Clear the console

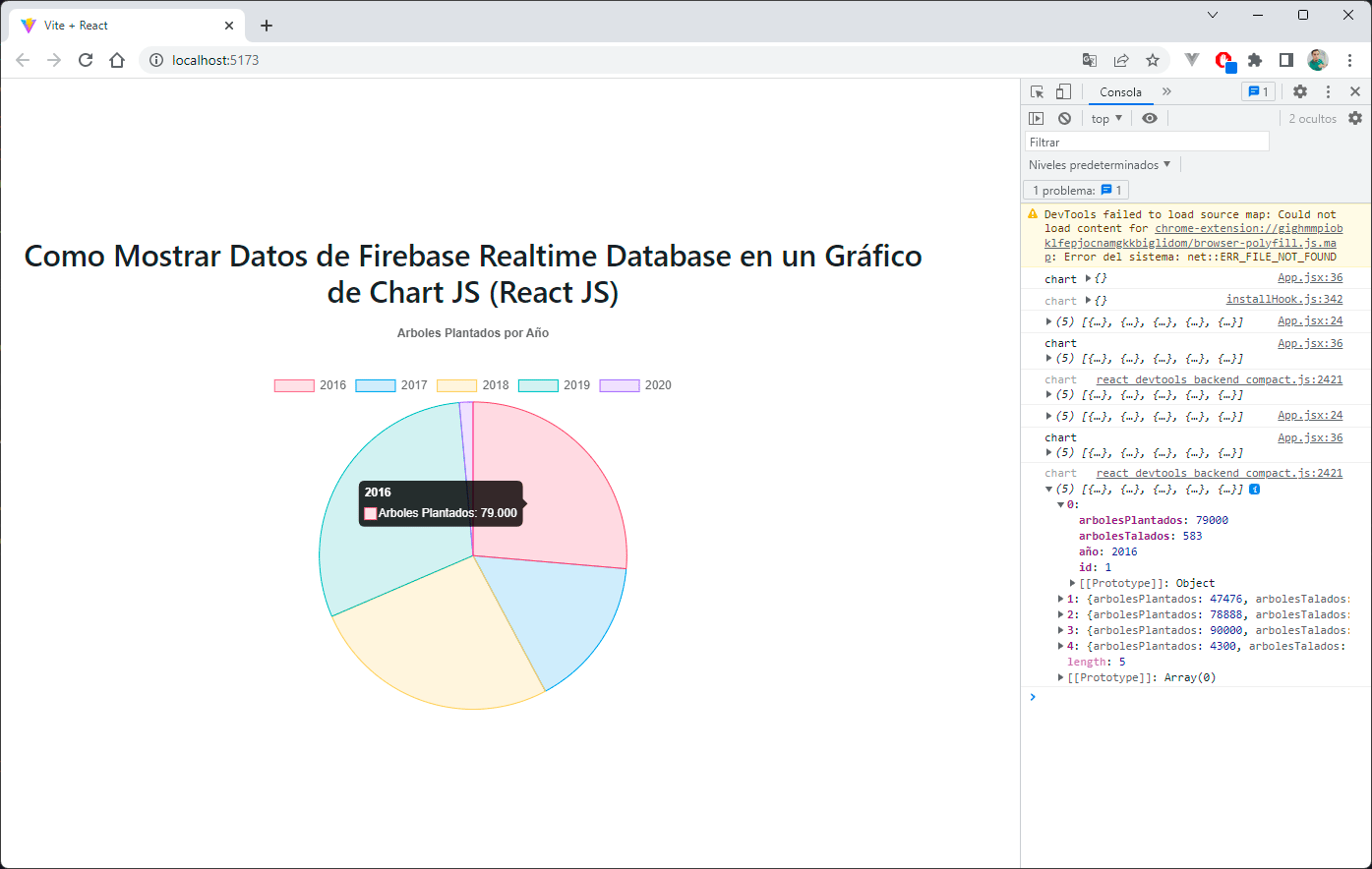(x=1064, y=118)
